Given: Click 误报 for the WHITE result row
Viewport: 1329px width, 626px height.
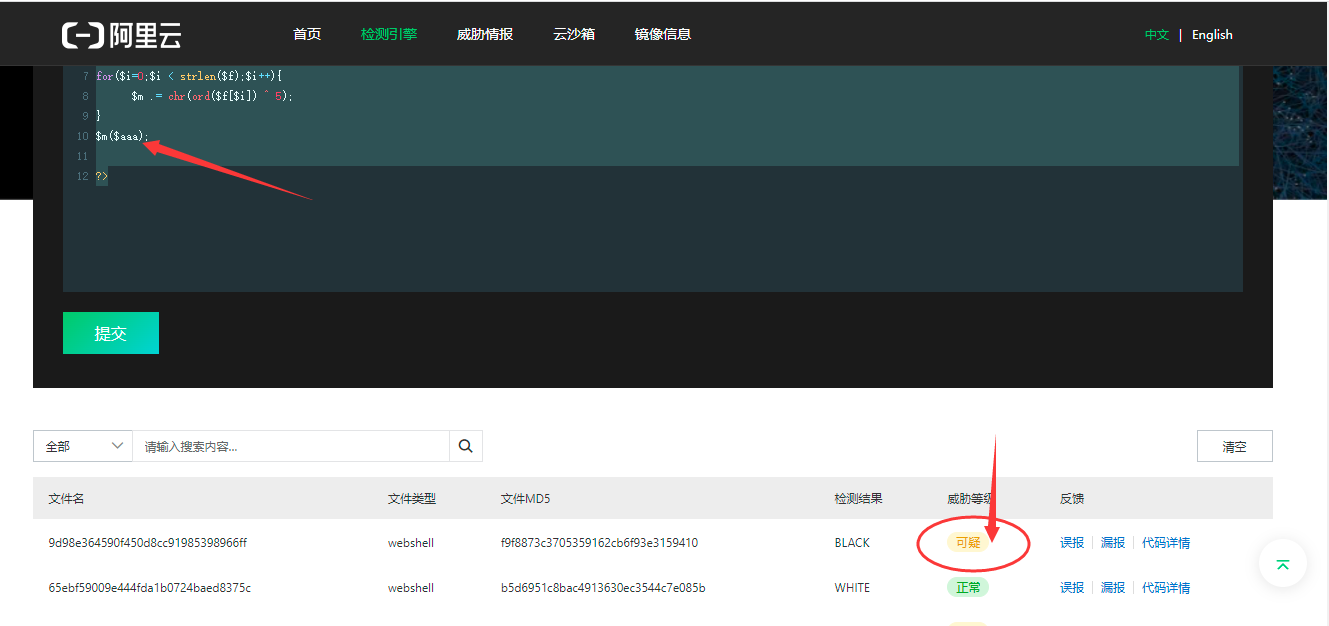Looking at the screenshot, I should pyautogui.click(x=1072, y=588).
